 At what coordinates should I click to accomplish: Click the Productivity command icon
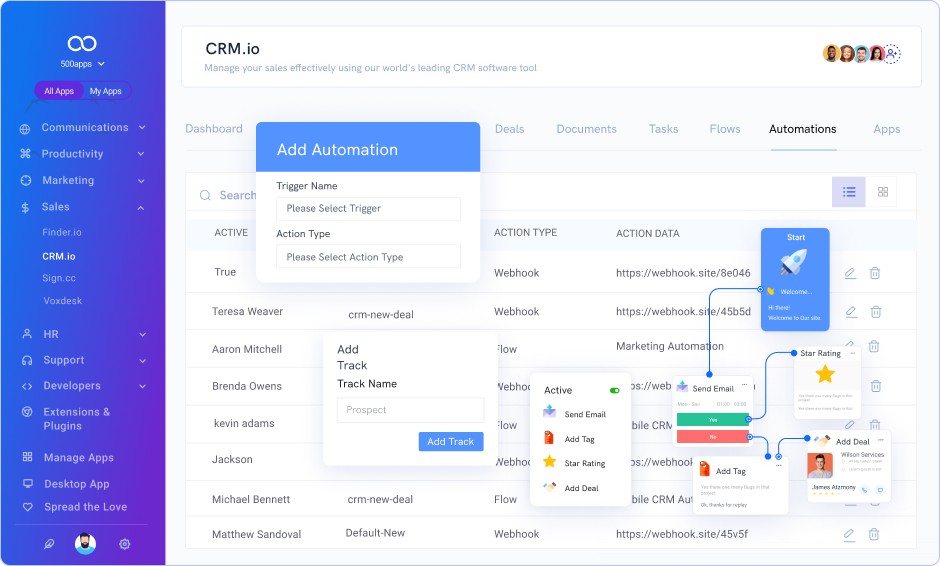click(25, 154)
